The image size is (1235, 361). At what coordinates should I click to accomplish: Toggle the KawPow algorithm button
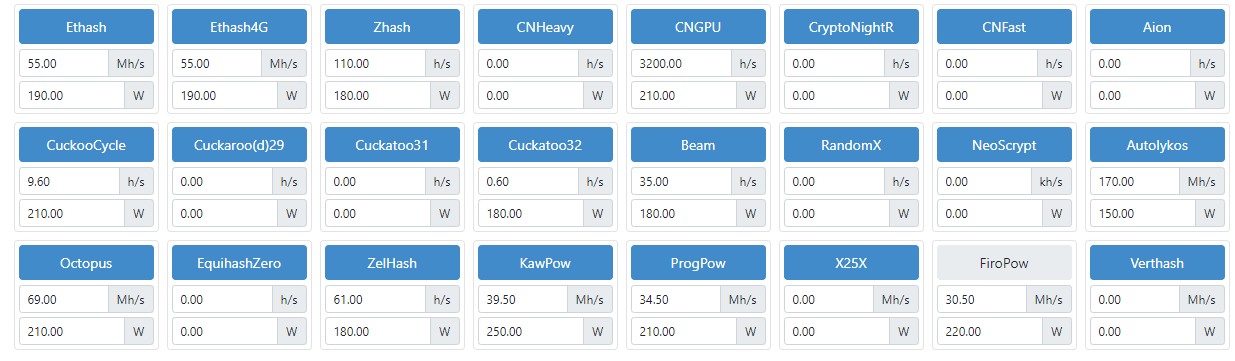pyautogui.click(x=545, y=263)
